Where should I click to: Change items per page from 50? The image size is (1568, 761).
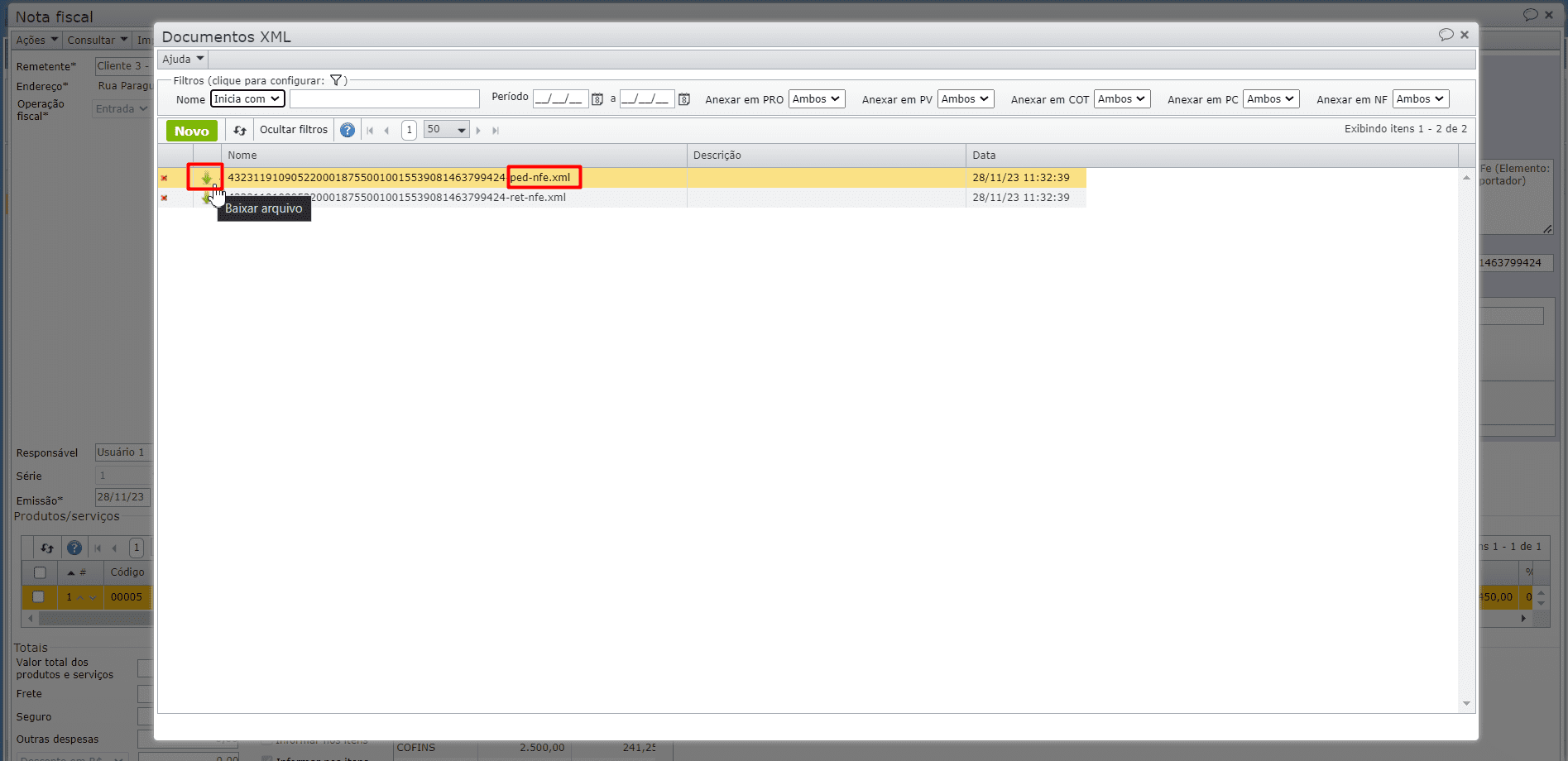tap(446, 130)
